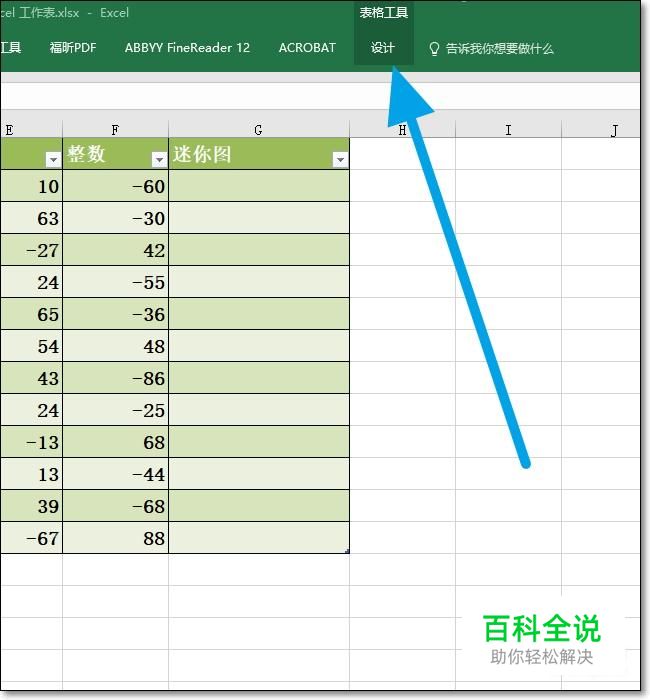This screenshot has height=700, width=650.
Task: Open the 设计 ribbon tab
Action: [x=383, y=48]
